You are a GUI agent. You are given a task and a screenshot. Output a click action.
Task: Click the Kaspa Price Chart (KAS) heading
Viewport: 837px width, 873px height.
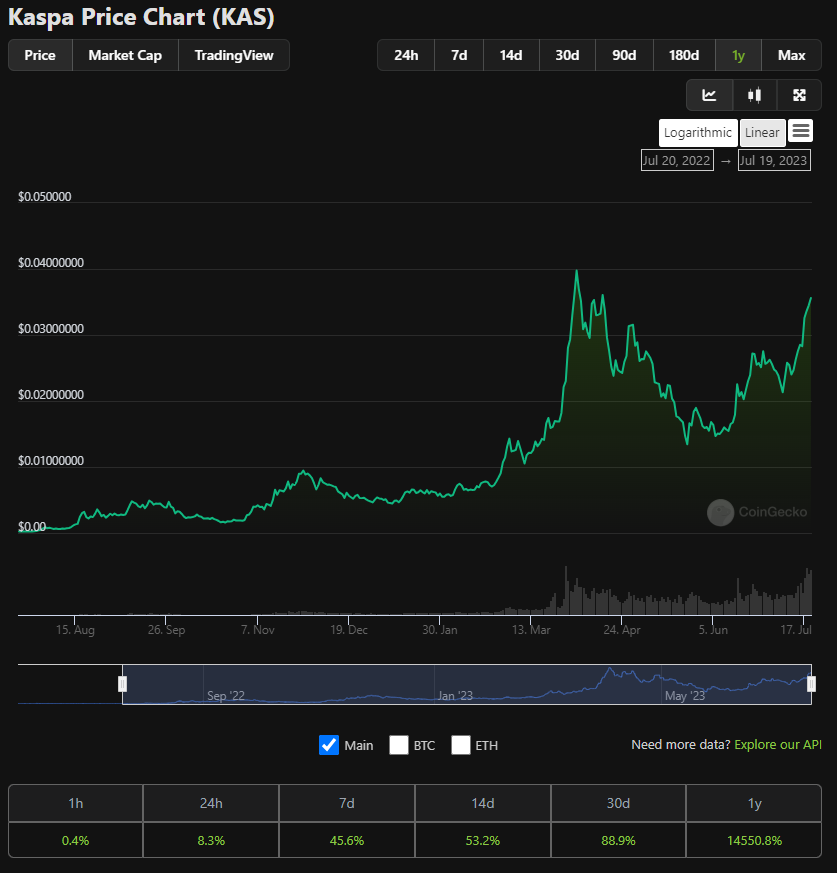point(141,17)
